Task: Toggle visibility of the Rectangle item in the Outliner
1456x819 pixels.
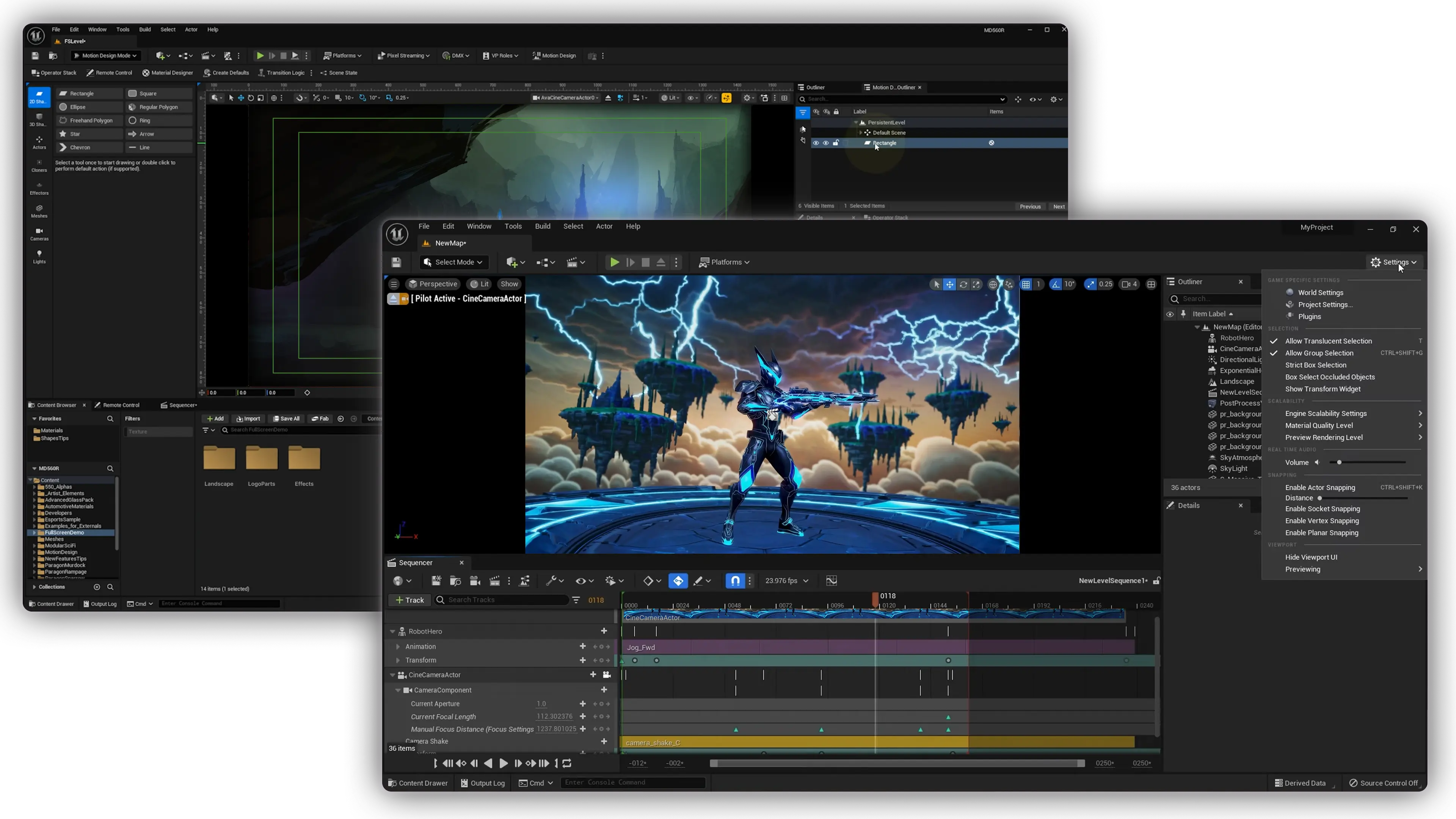Action: 816,143
